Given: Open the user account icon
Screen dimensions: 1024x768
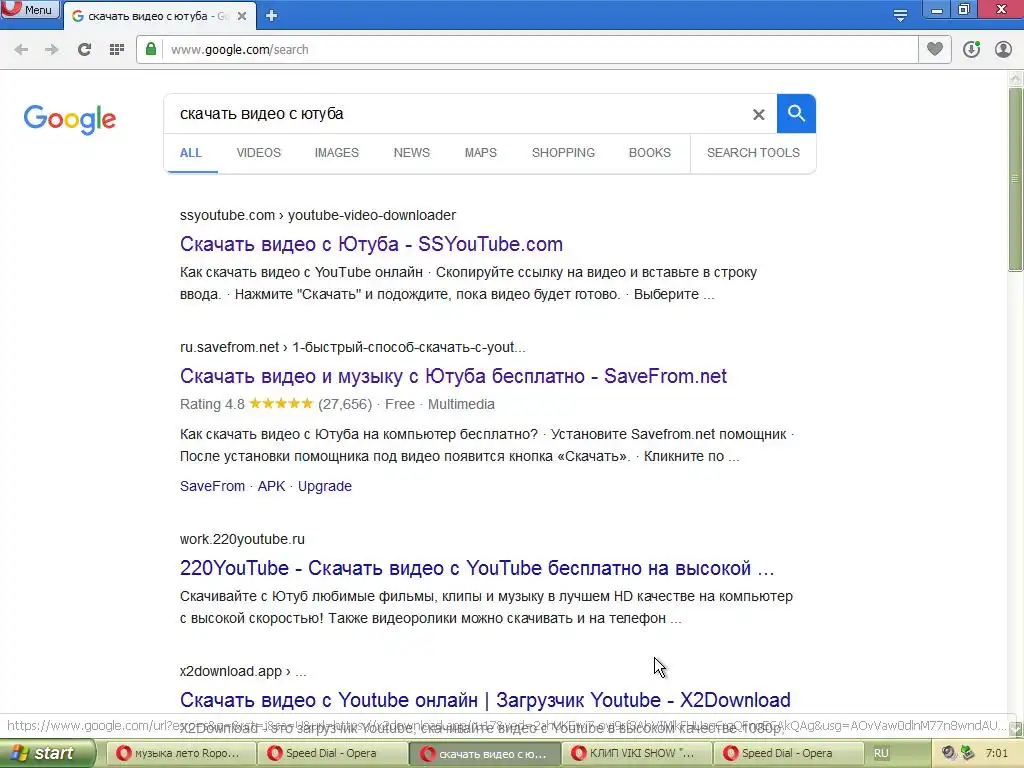Looking at the screenshot, I should pos(1003,50).
